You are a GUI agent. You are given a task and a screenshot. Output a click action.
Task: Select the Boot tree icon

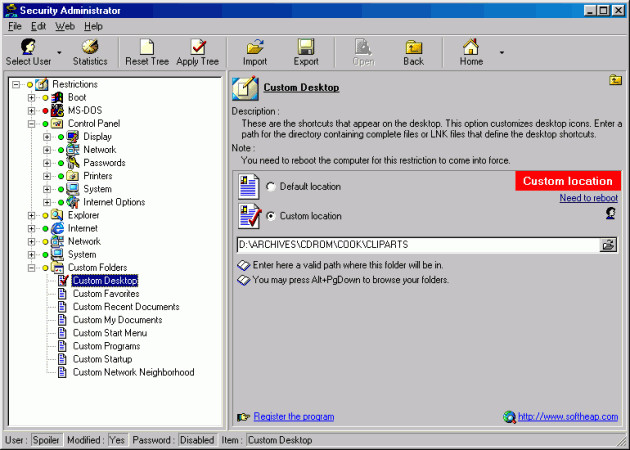click(x=57, y=98)
